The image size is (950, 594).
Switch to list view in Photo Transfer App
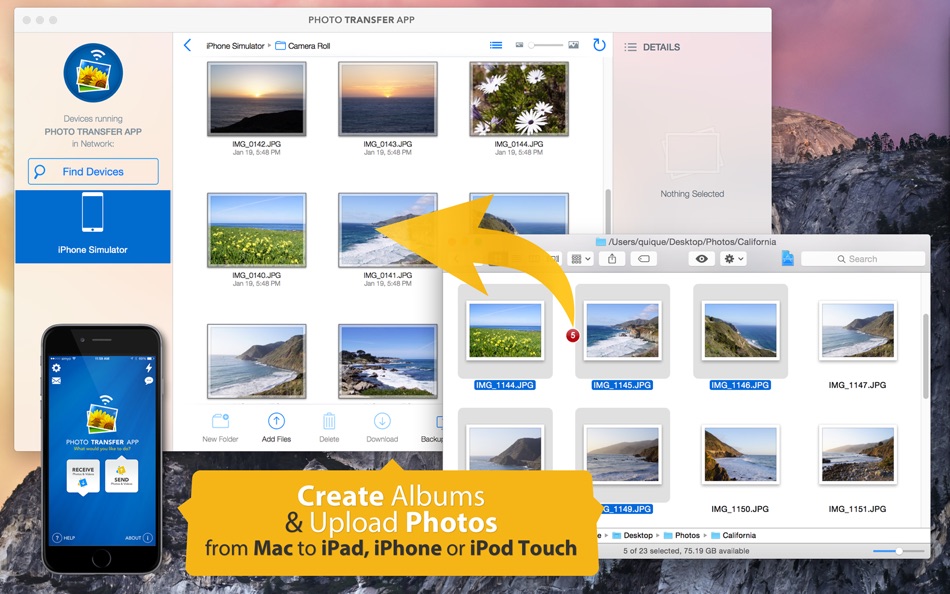click(x=496, y=44)
